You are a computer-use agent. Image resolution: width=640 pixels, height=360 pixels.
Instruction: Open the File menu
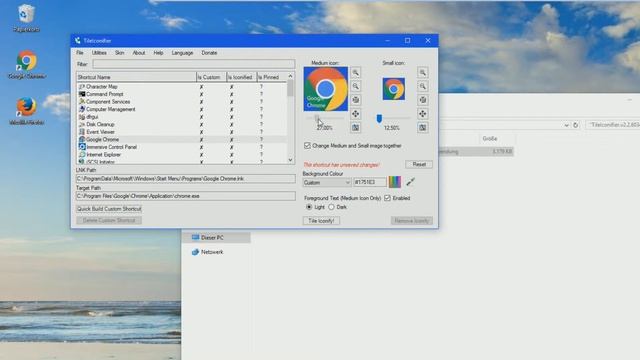pyautogui.click(x=80, y=53)
